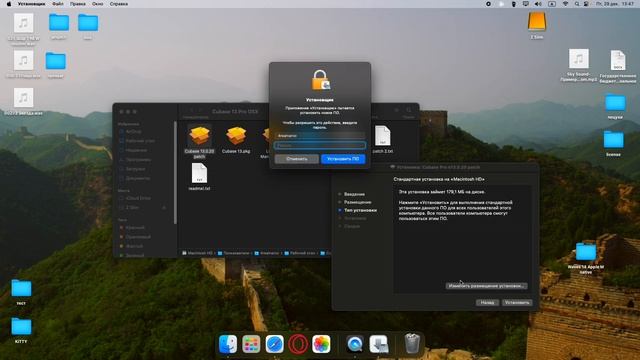The image size is (640, 360).
Task: Select Оранжевый tag in Finder sidebar
Action: [138, 237]
